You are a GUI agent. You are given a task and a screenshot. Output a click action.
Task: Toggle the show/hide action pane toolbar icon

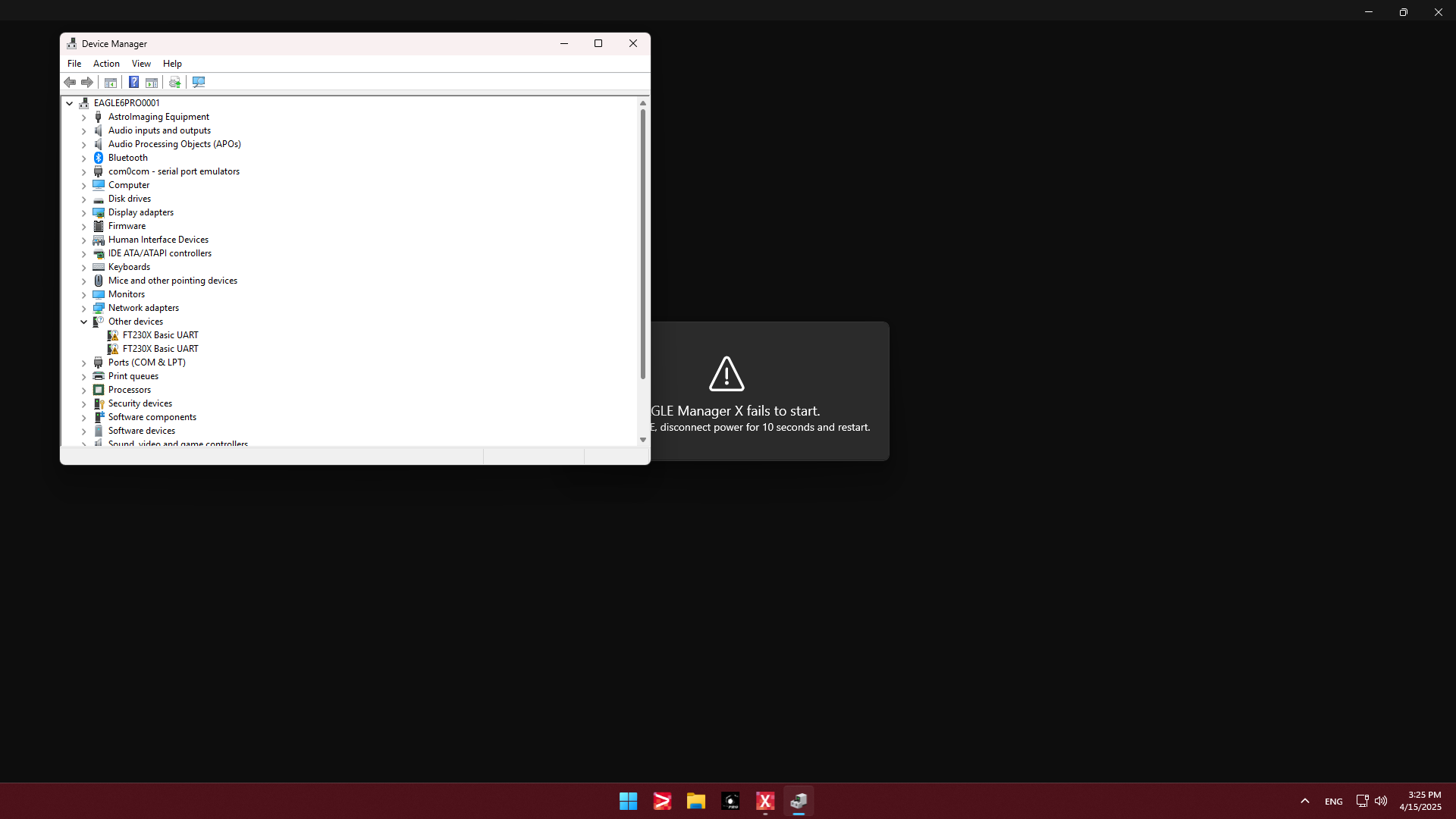(152, 82)
